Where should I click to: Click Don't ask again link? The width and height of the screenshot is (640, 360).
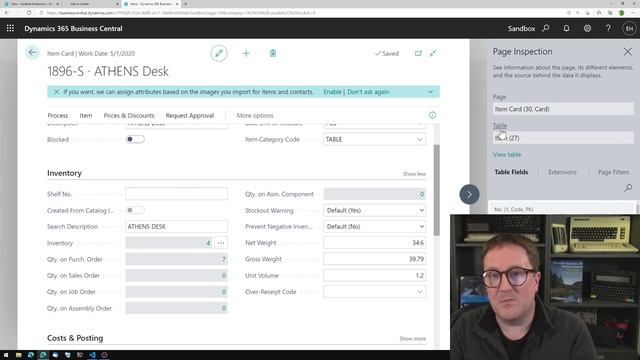click(x=368, y=92)
